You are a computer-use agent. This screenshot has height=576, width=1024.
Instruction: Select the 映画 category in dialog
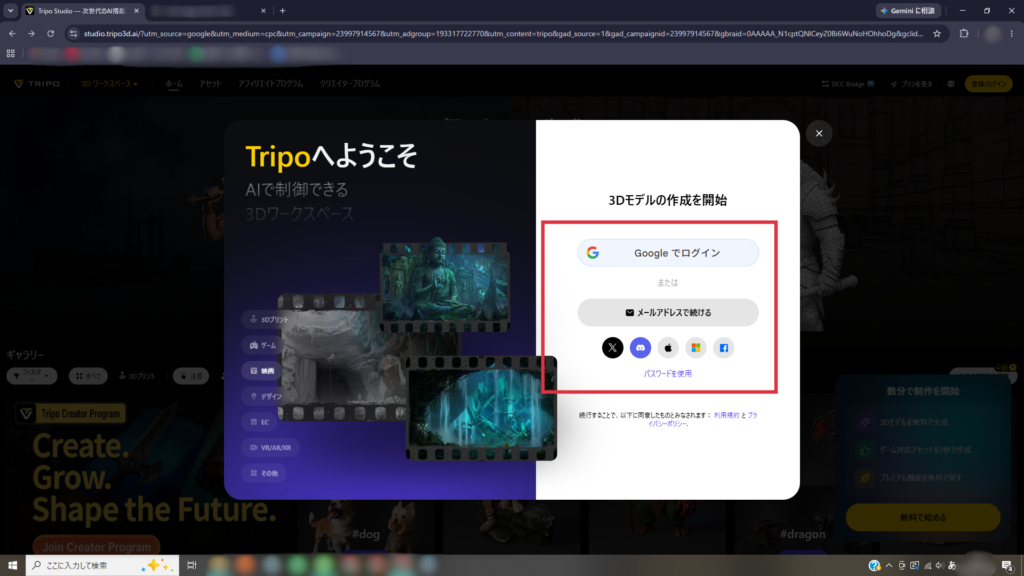click(262, 371)
